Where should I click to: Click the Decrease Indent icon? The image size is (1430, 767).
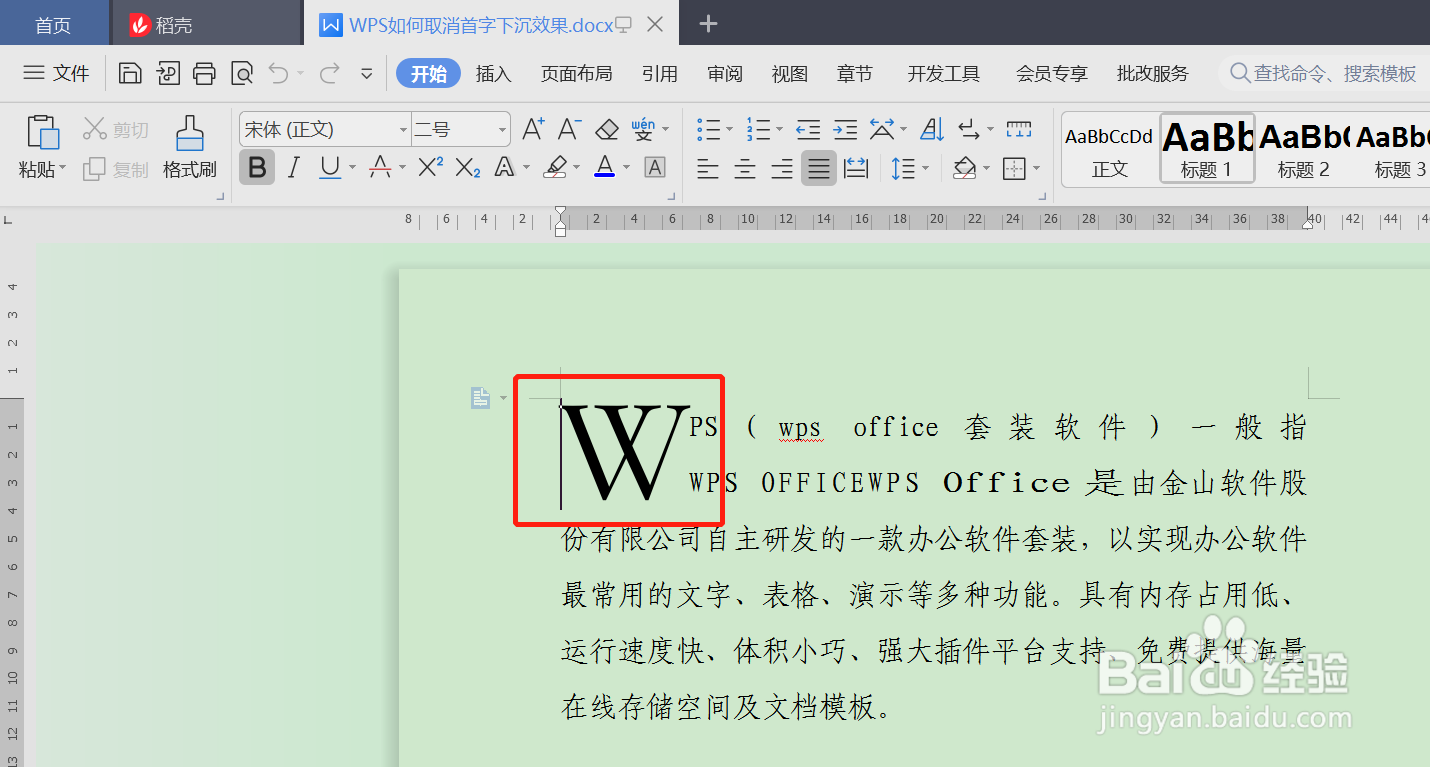click(808, 129)
